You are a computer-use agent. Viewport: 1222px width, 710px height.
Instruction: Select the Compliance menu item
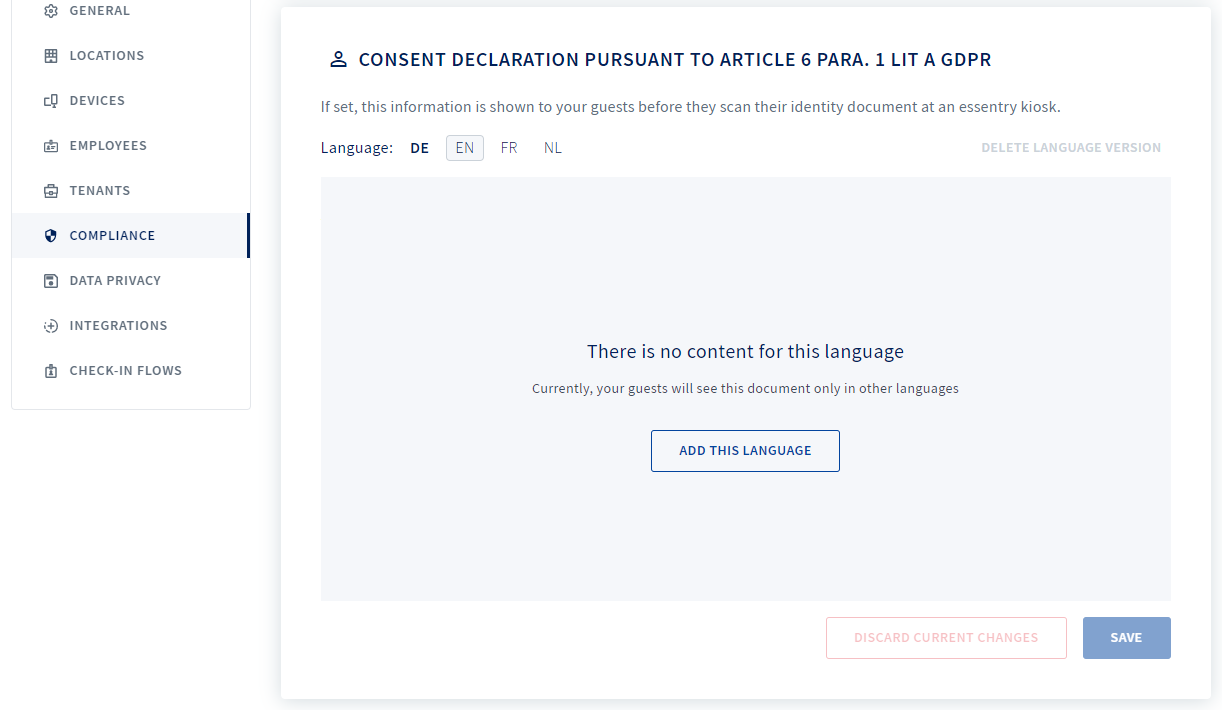pyautogui.click(x=131, y=236)
